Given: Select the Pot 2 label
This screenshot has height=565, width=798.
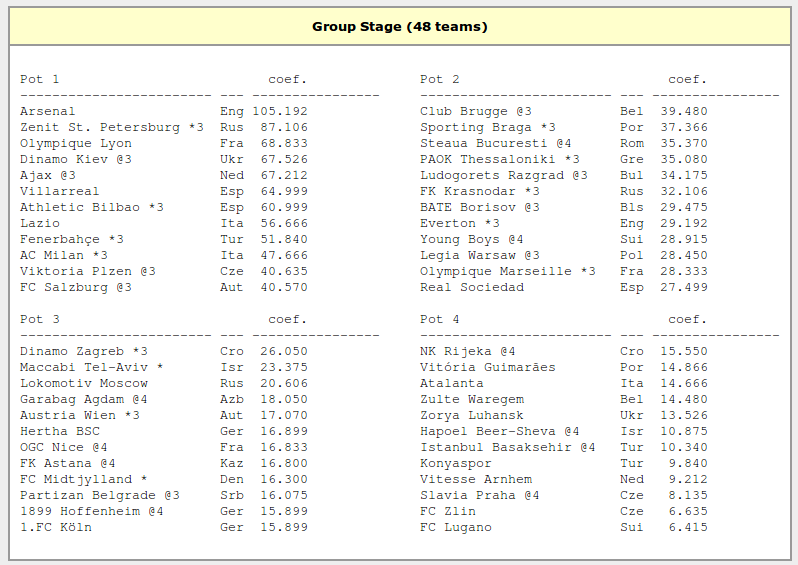Looking at the screenshot, I should pos(439,79).
